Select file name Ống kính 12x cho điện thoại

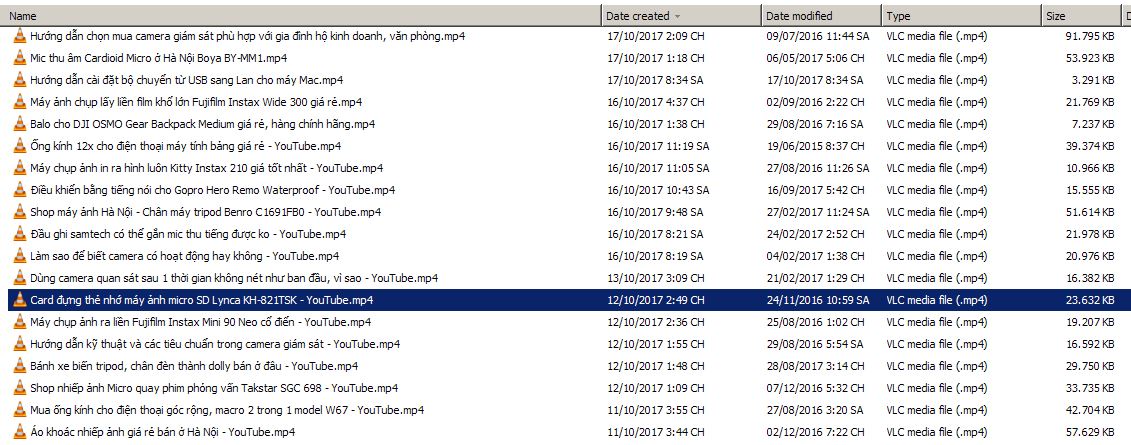coord(185,146)
